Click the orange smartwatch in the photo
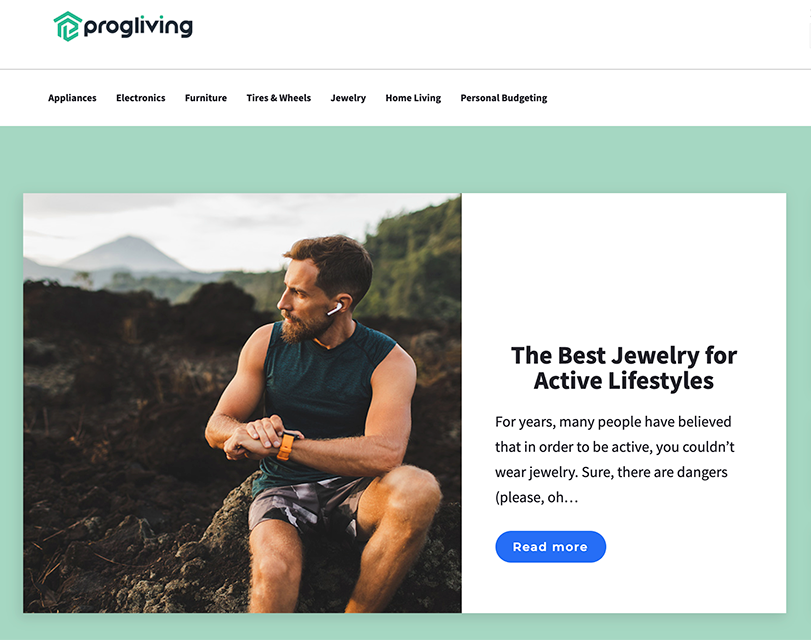 tap(286, 445)
